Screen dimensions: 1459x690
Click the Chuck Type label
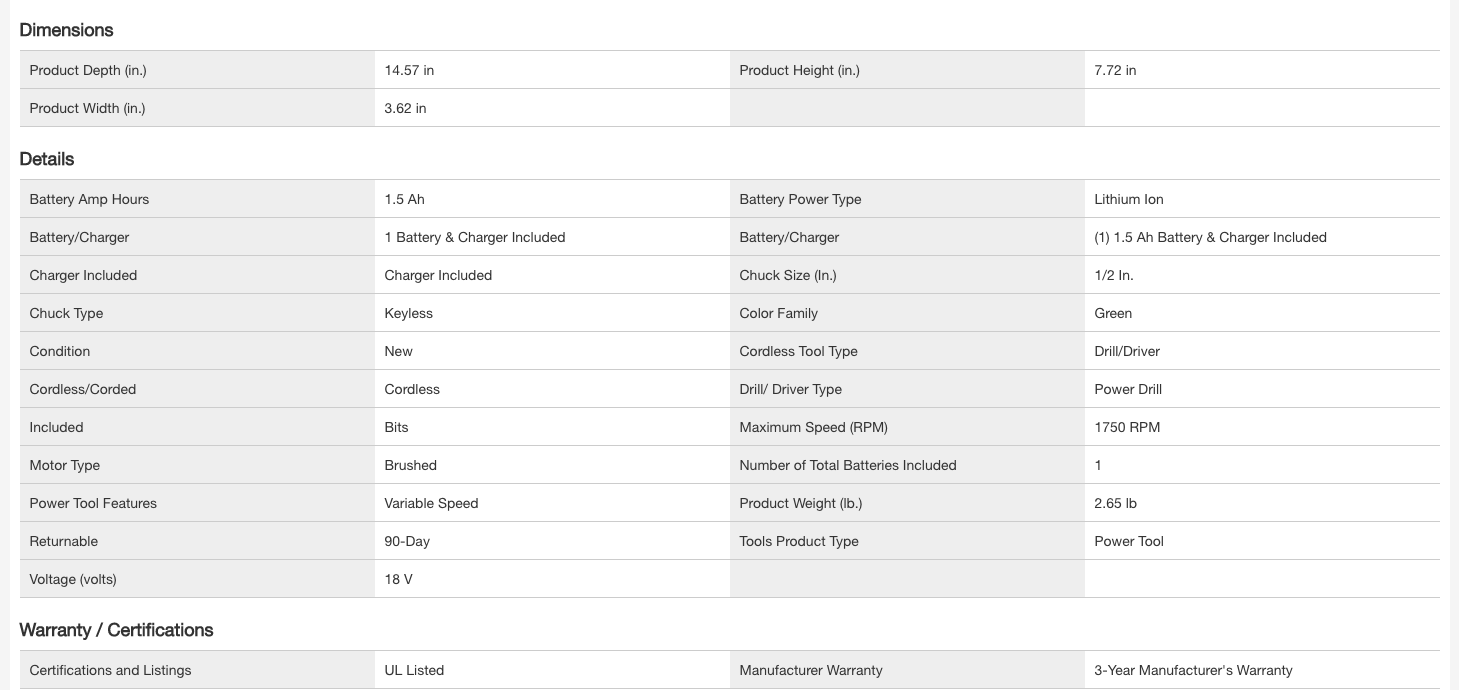click(66, 313)
